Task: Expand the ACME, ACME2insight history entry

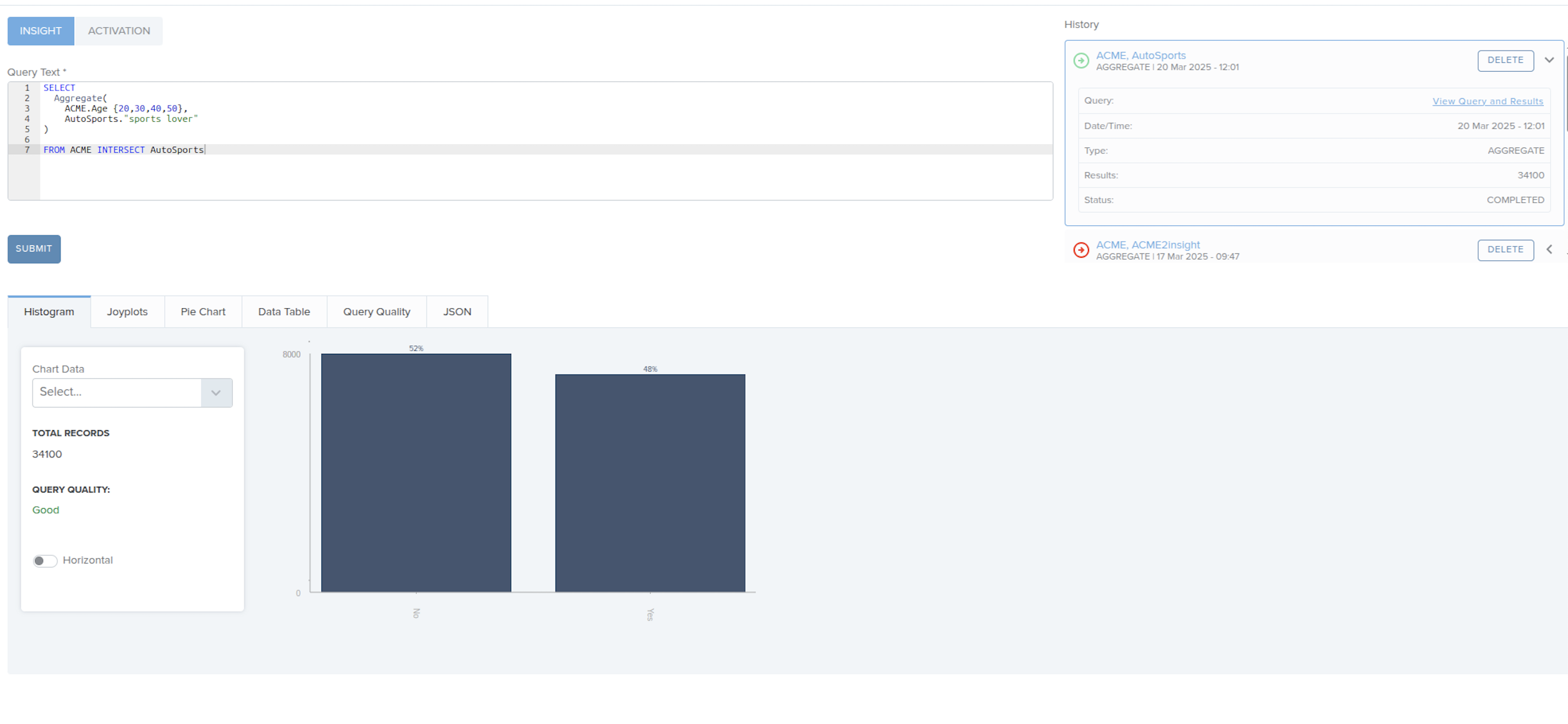Action: pyautogui.click(x=1549, y=250)
